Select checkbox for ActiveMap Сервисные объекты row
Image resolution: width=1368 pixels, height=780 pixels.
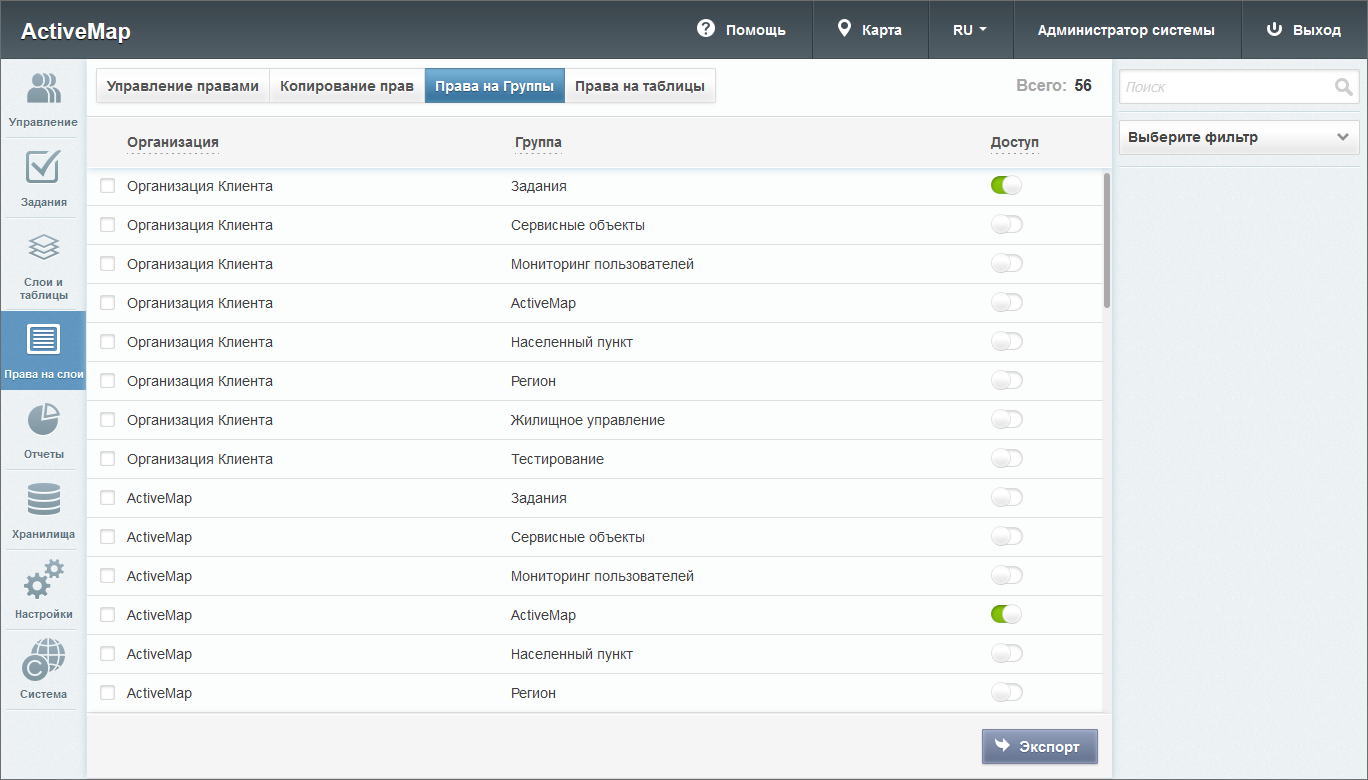click(x=108, y=537)
